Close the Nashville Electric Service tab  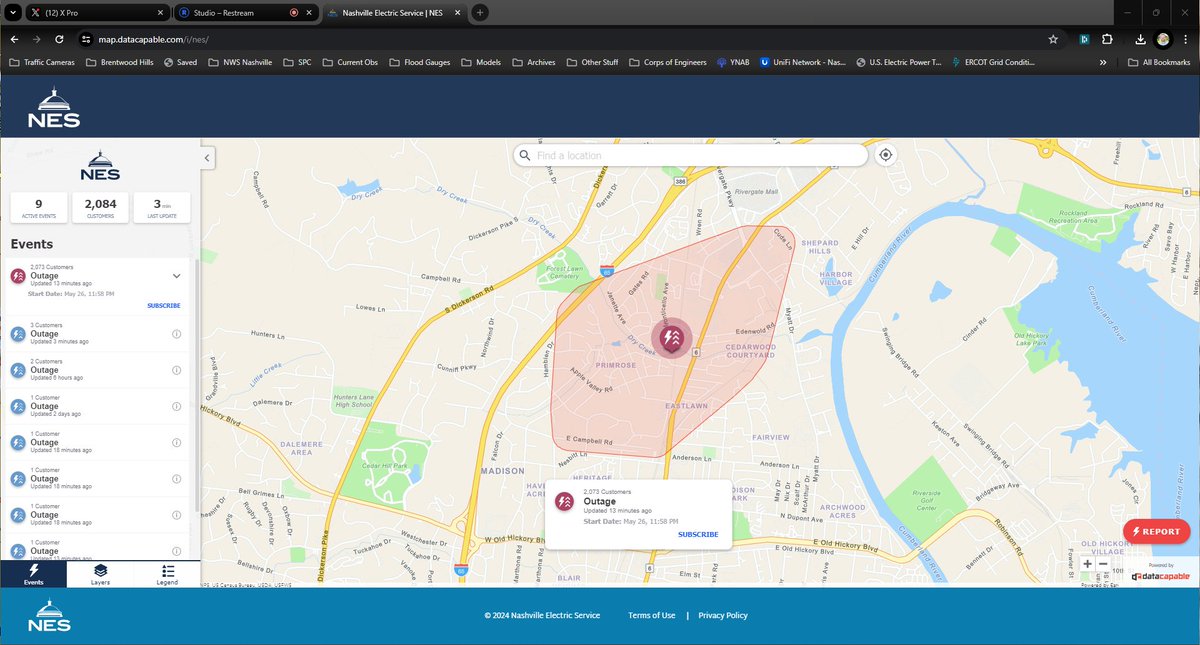[456, 12]
